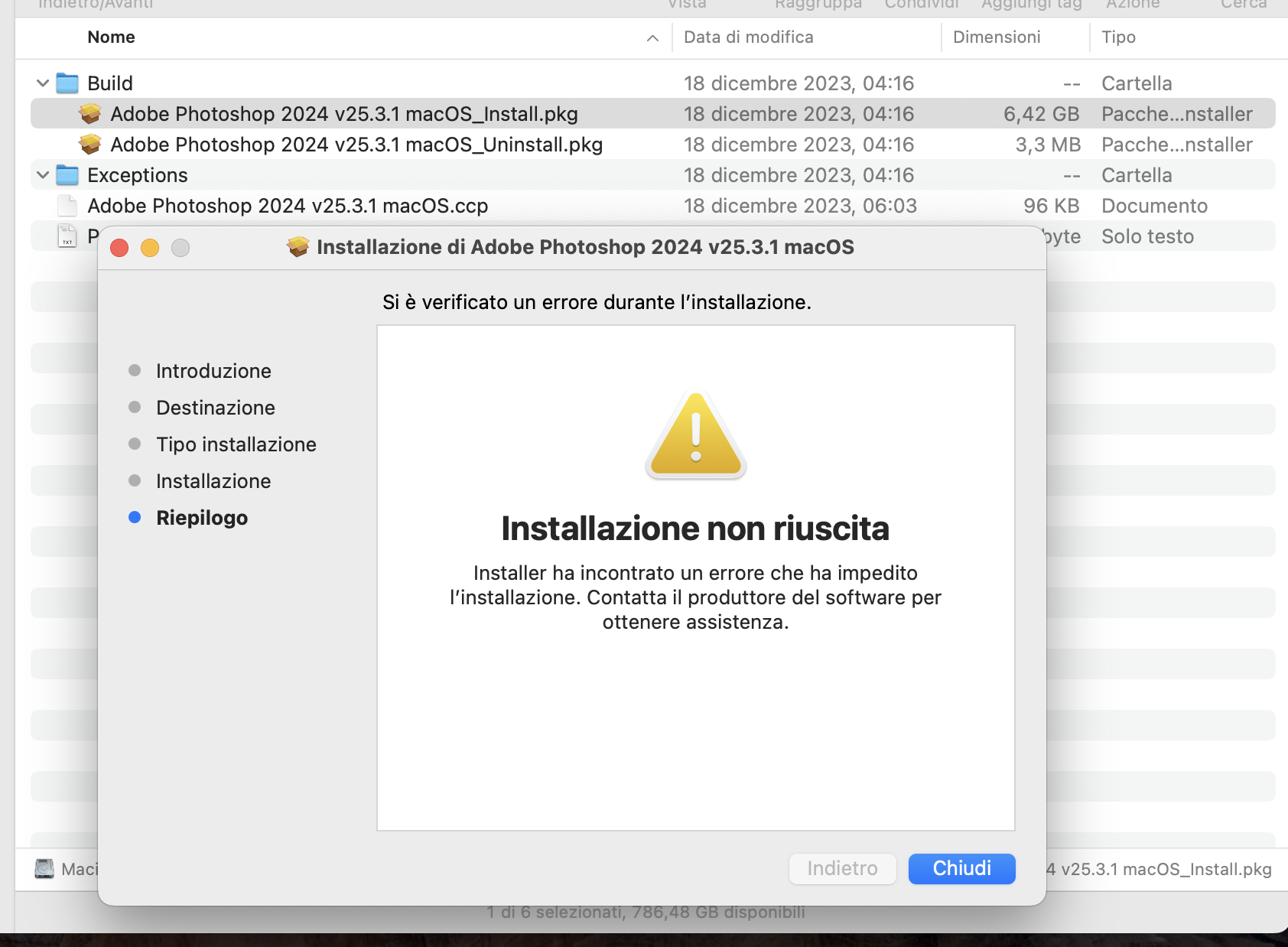
Task: Toggle sort direction arrow in Nome column
Action: 652,38
